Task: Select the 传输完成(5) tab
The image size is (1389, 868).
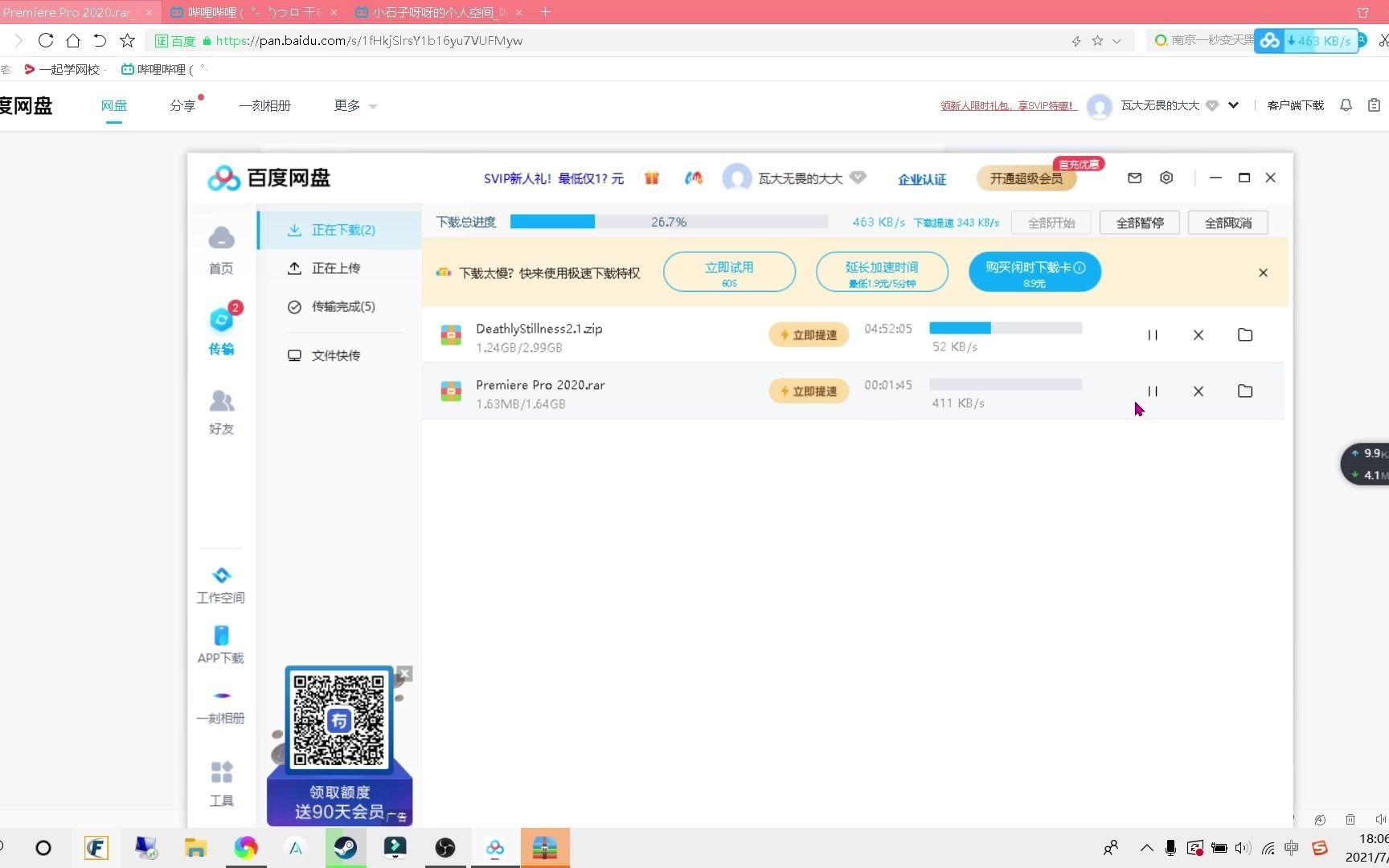Action: pos(340,306)
